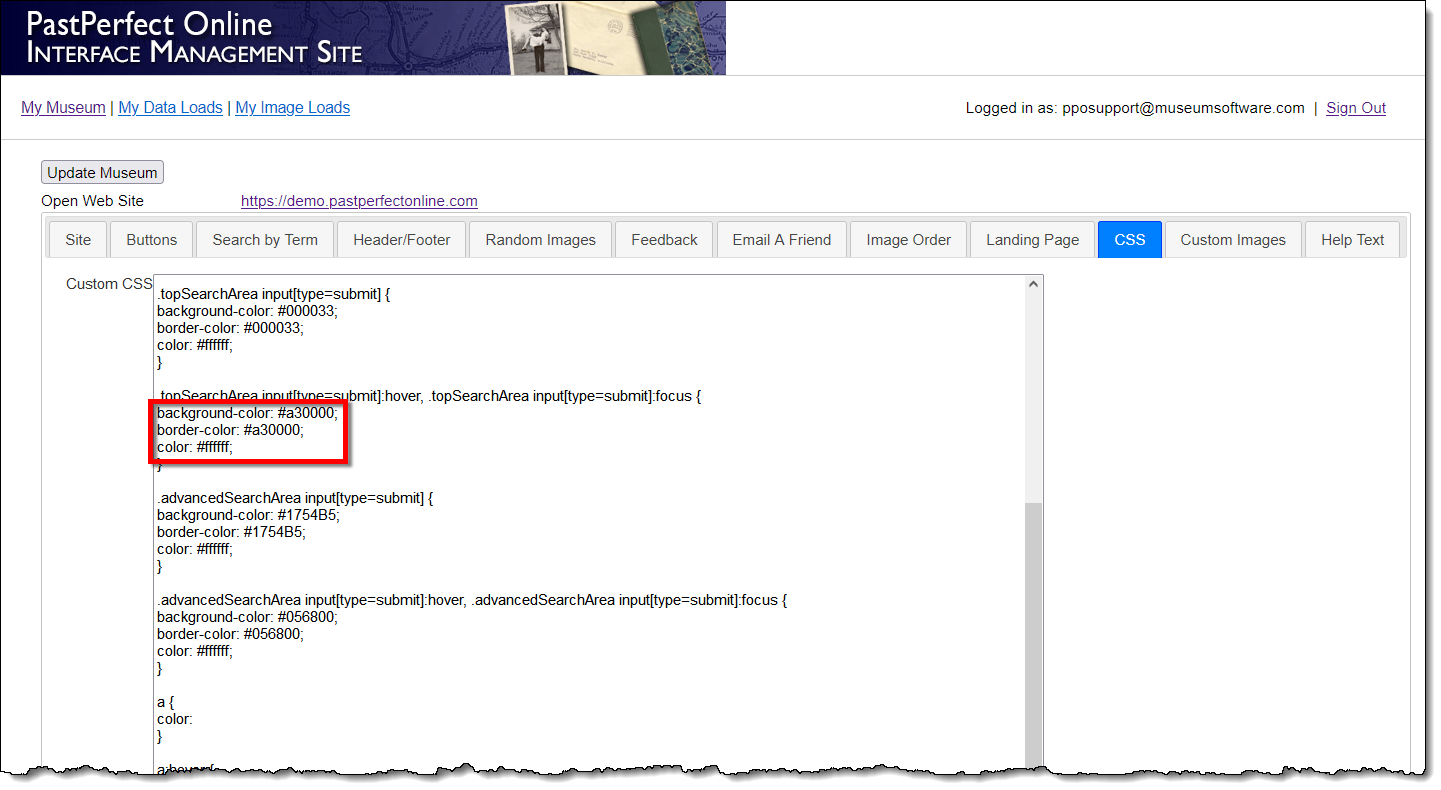Switch to the Feedback tab
The image size is (1441, 790).
point(664,240)
